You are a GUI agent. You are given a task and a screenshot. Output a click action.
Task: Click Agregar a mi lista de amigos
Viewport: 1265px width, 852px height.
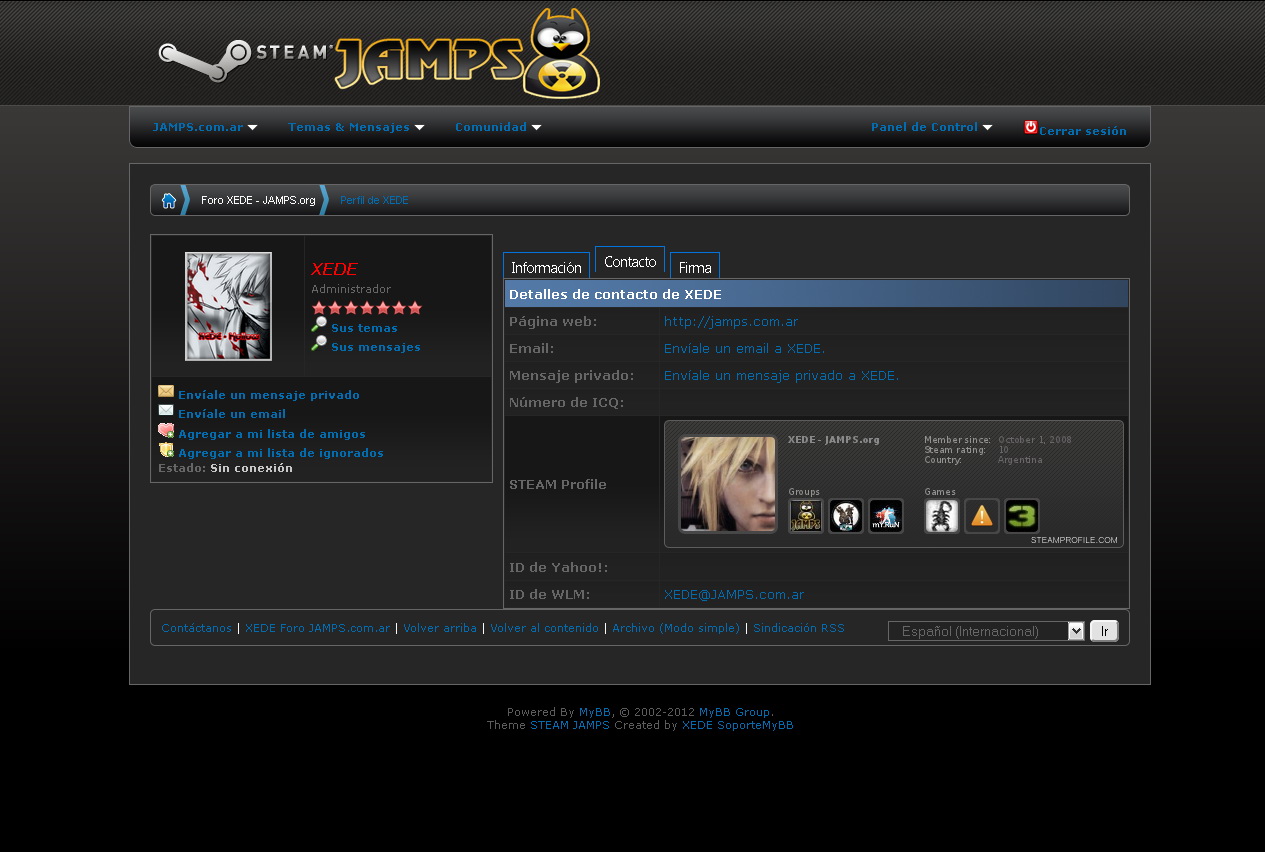point(271,434)
